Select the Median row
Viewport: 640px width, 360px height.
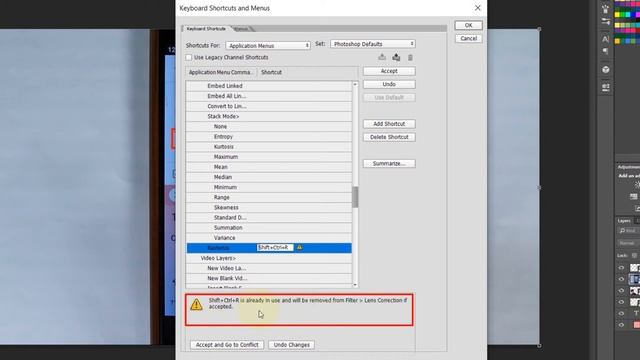point(269,177)
